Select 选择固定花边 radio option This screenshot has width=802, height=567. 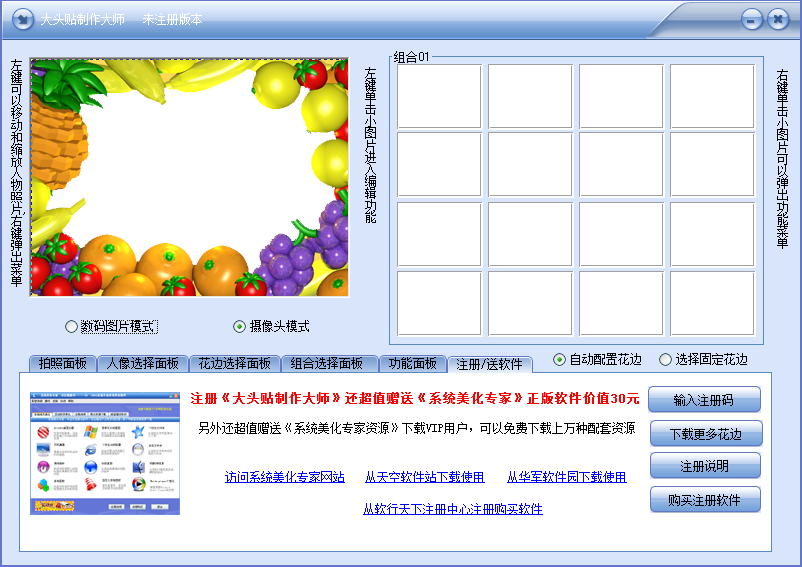tap(666, 359)
